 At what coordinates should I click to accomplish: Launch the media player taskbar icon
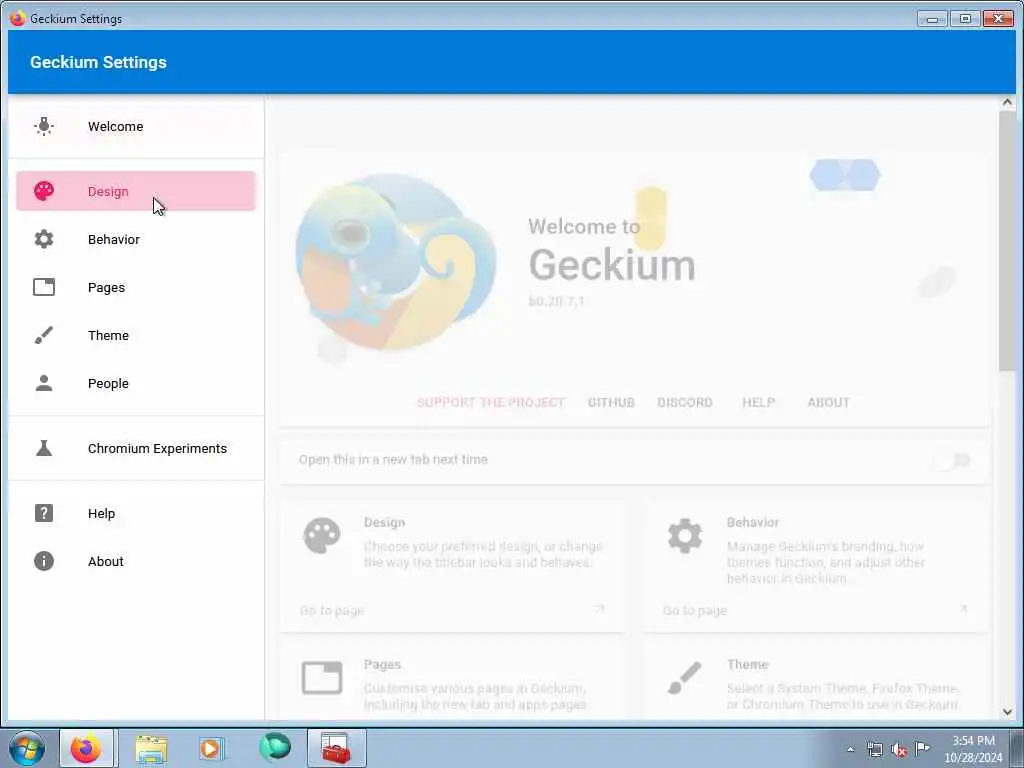tap(211, 748)
